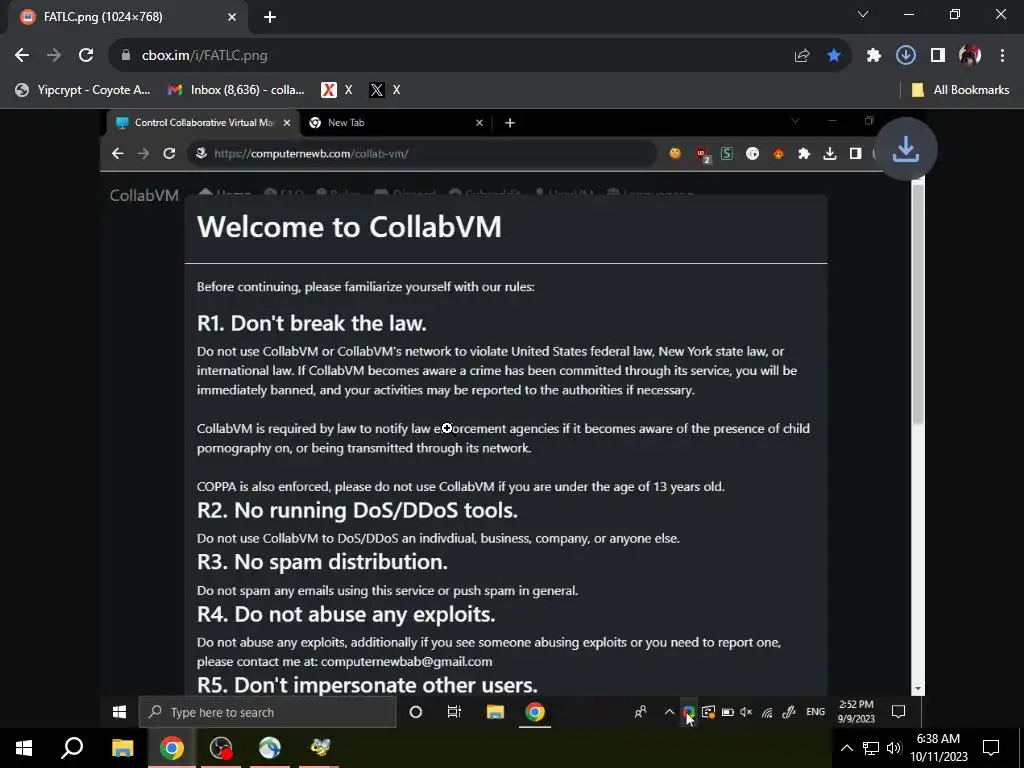Expand hidden tray icons on the outer taskbar
The image size is (1024, 768).
tap(846, 748)
